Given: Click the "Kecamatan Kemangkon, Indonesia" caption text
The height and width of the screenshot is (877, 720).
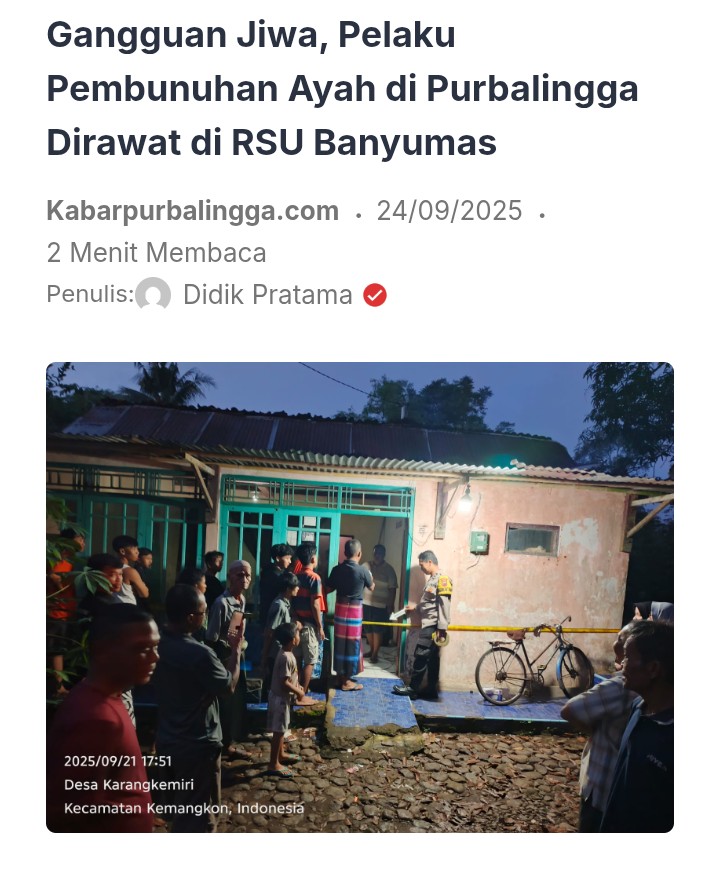Looking at the screenshot, I should point(184,808).
